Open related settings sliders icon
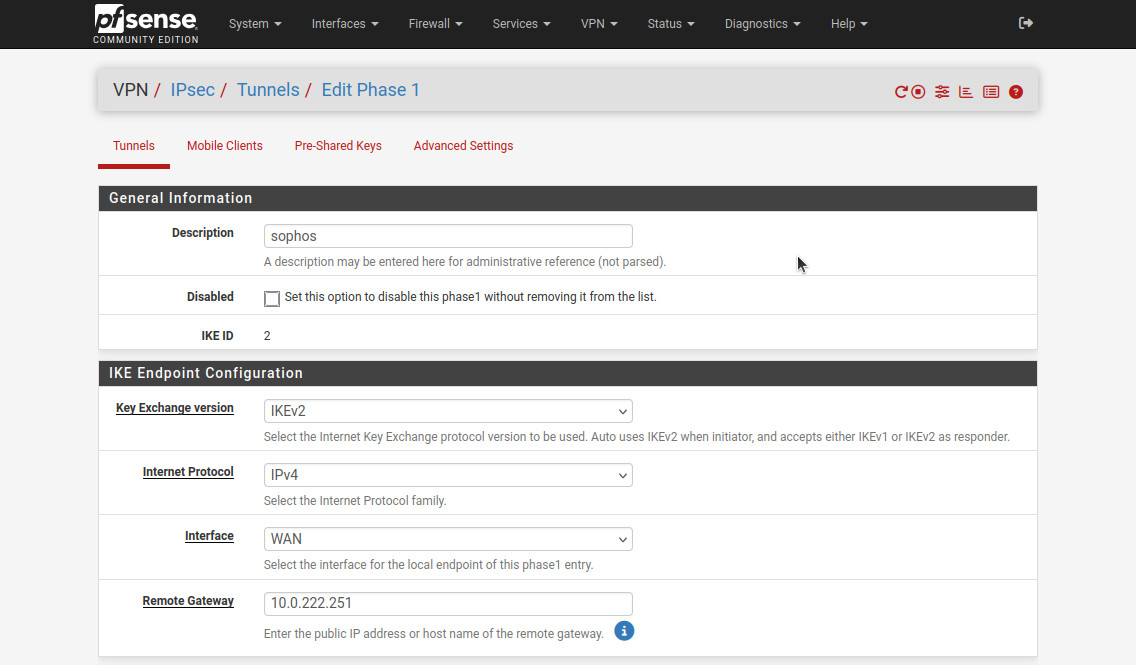Image resolution: width=1136 pixels, height=665 pixels. [x=942, y=92]
